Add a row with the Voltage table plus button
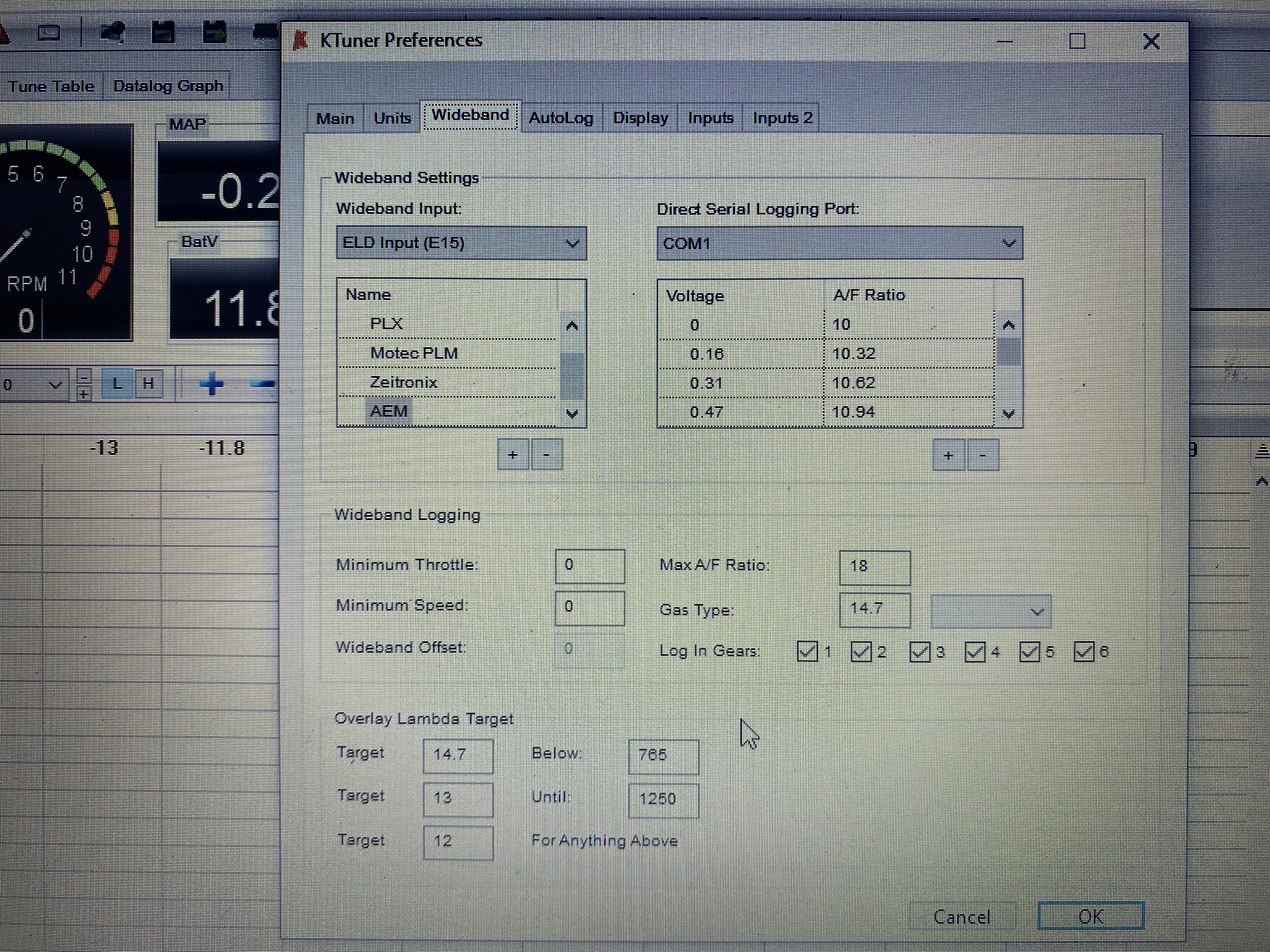 pos(948,456)
